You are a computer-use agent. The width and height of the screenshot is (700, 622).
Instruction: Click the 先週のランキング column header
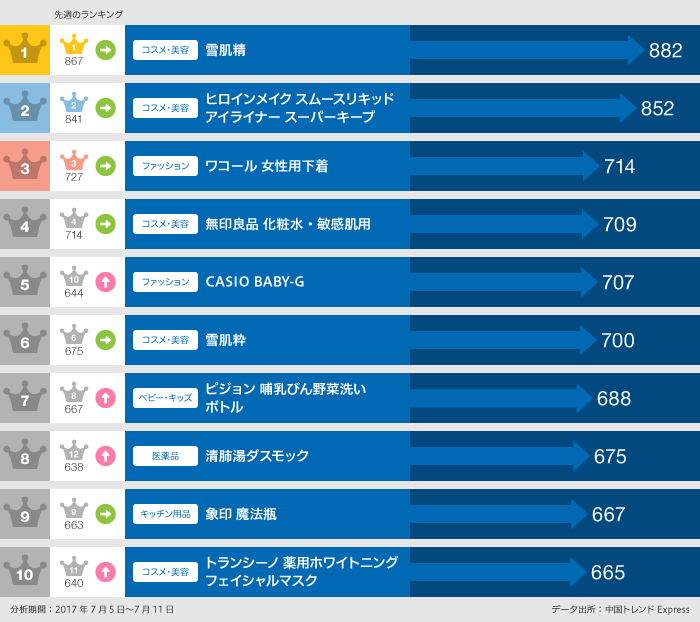point(89,14)
